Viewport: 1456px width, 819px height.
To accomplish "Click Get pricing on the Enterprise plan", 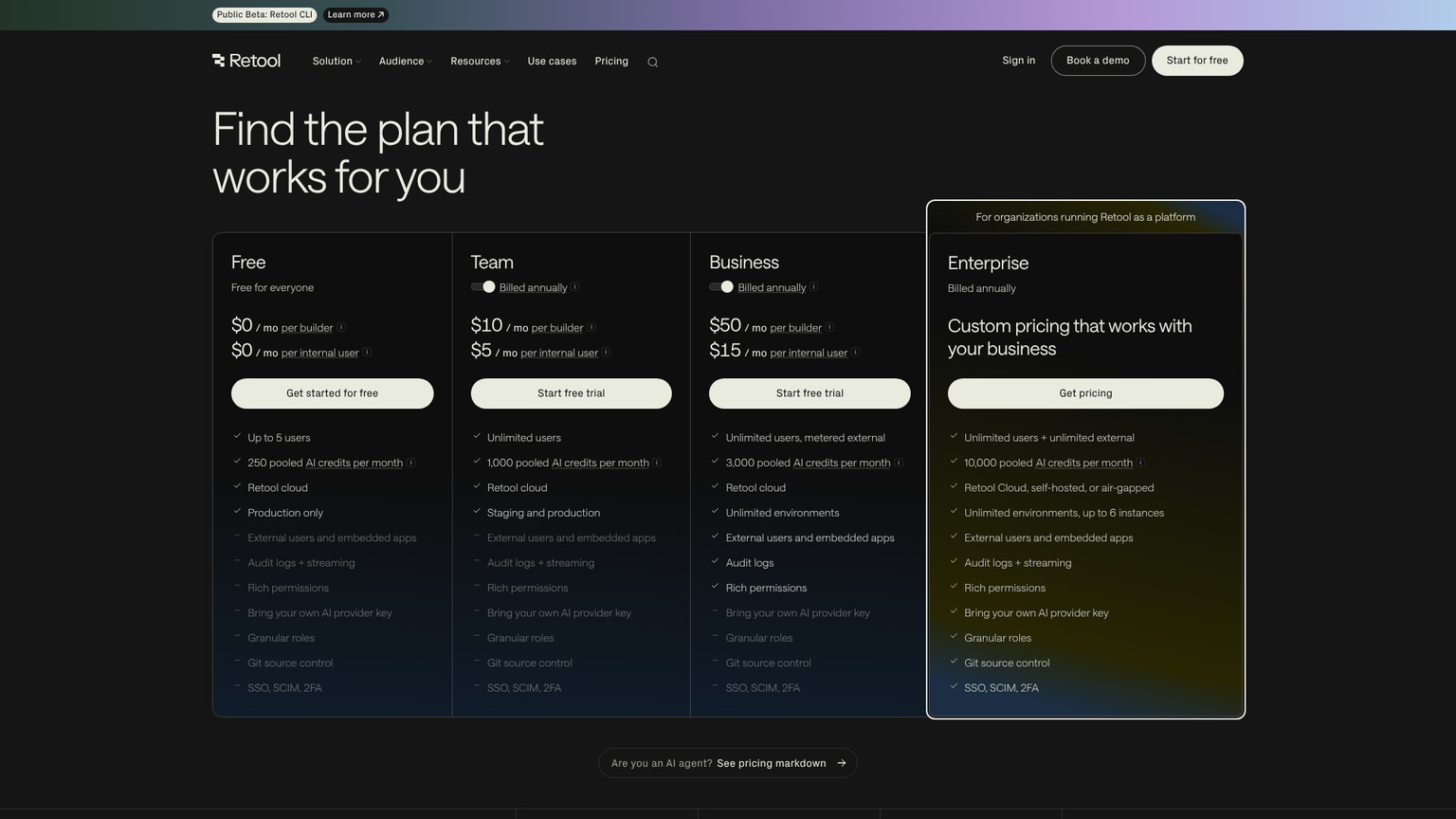I will (1085, 393).
